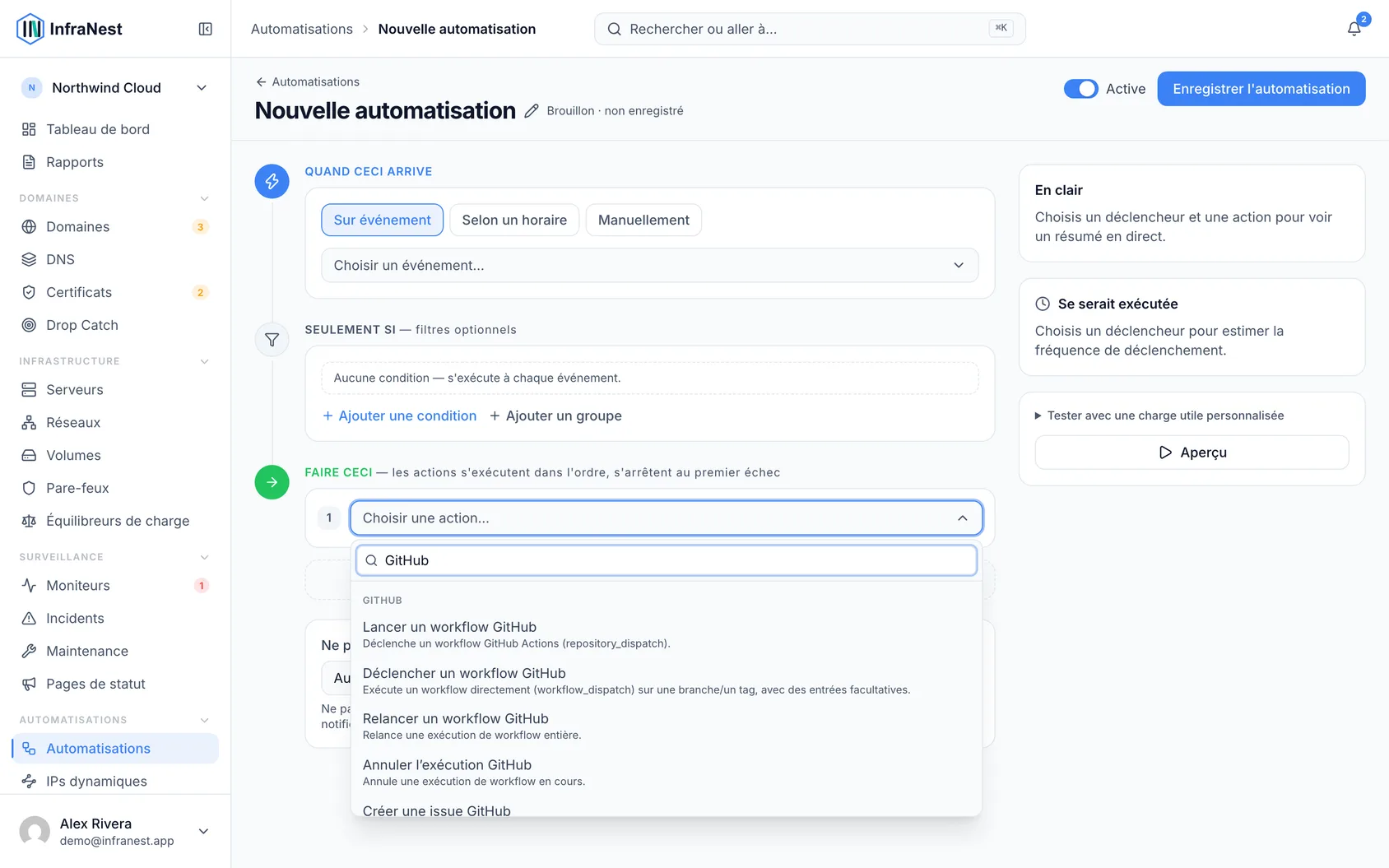
Task: Click the Brouillon non enregistré status text
Action: [x=615, y=111]
